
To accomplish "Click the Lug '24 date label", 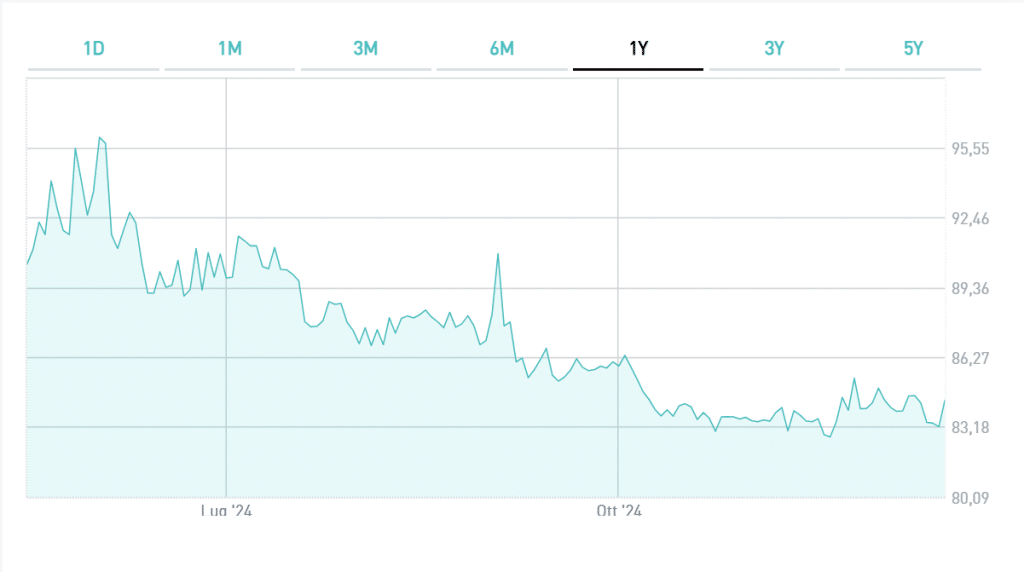I will pos(226,511).
